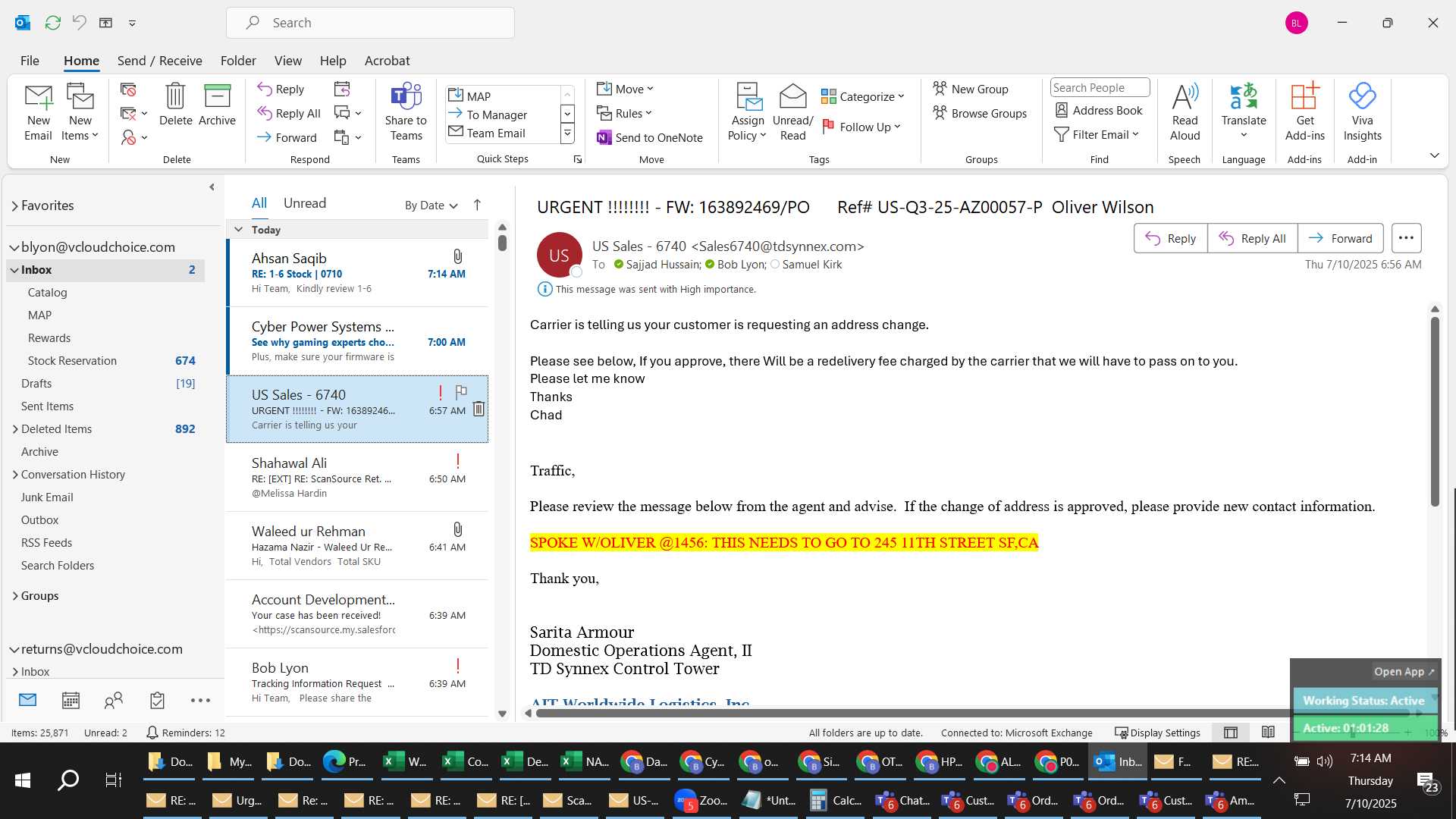This screenshot has height=819, width=1456.
Task: Click the Ignore conversation icon
Action: pos(128,89)
